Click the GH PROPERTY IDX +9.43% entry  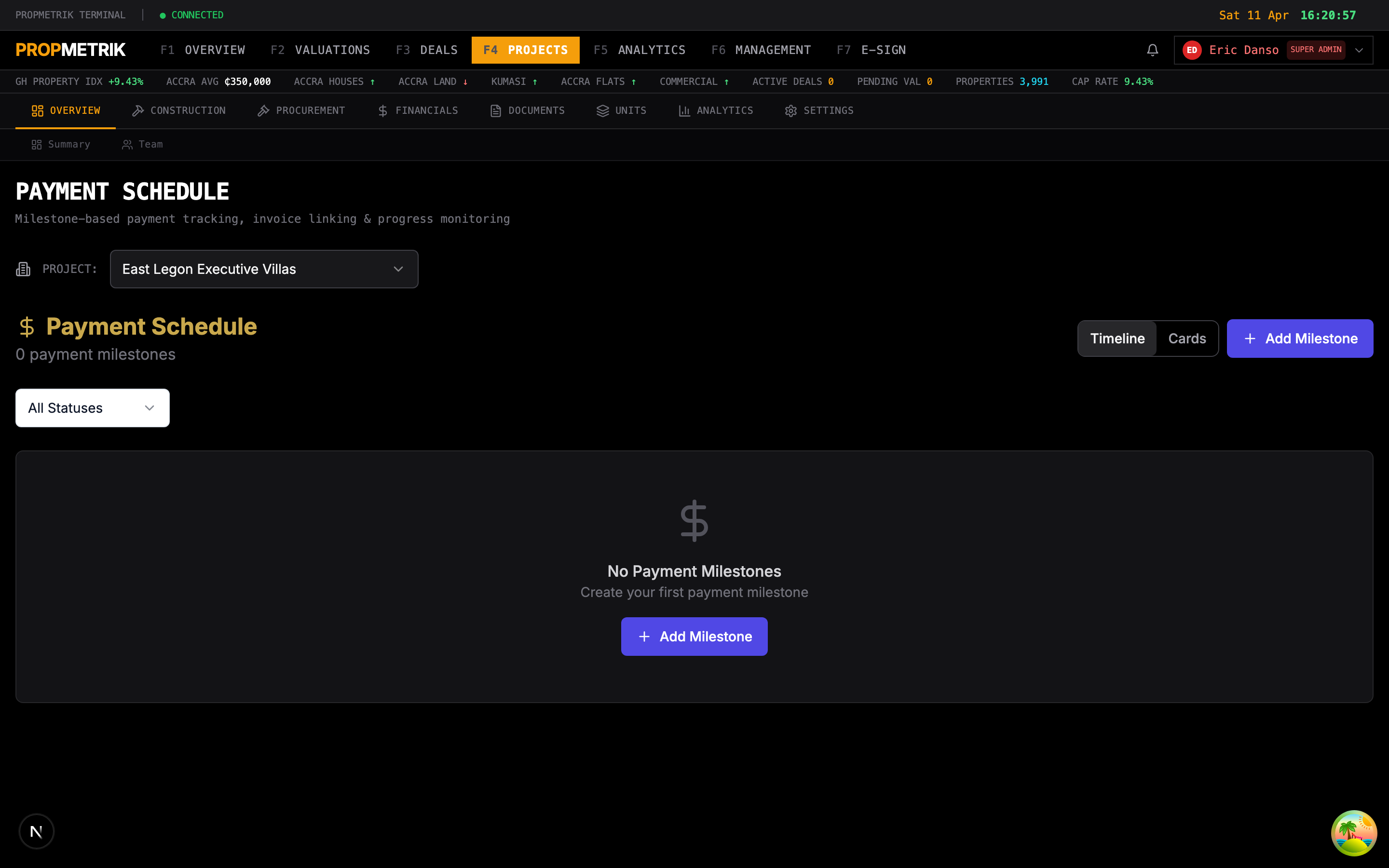coord(79,81)
